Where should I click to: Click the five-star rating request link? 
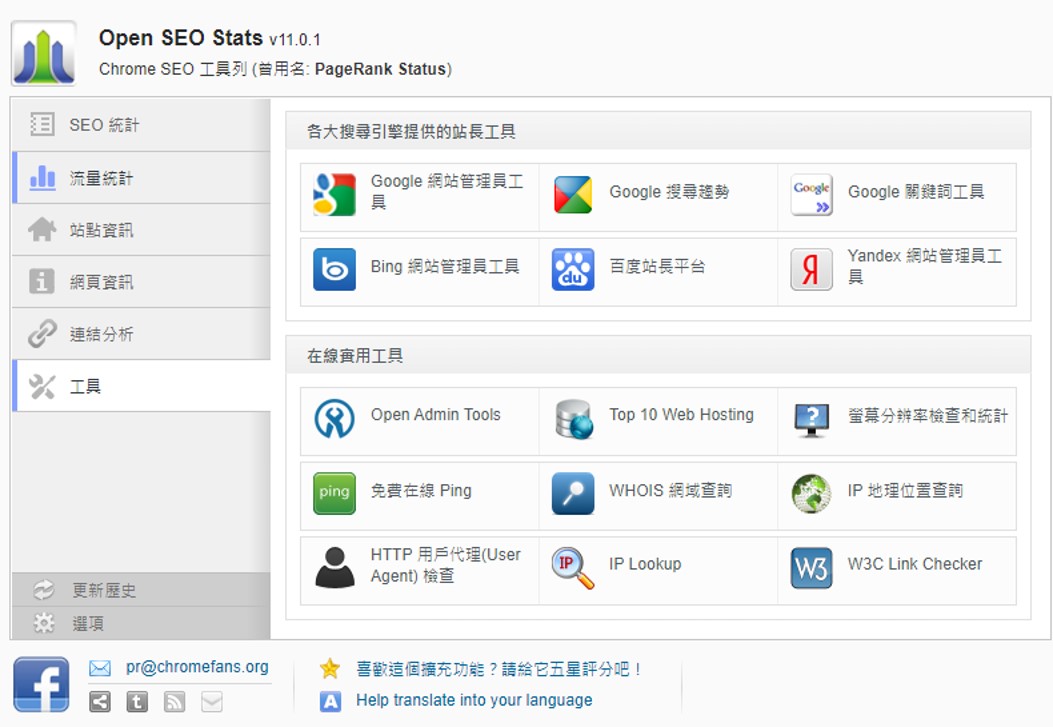click(499, 669)
